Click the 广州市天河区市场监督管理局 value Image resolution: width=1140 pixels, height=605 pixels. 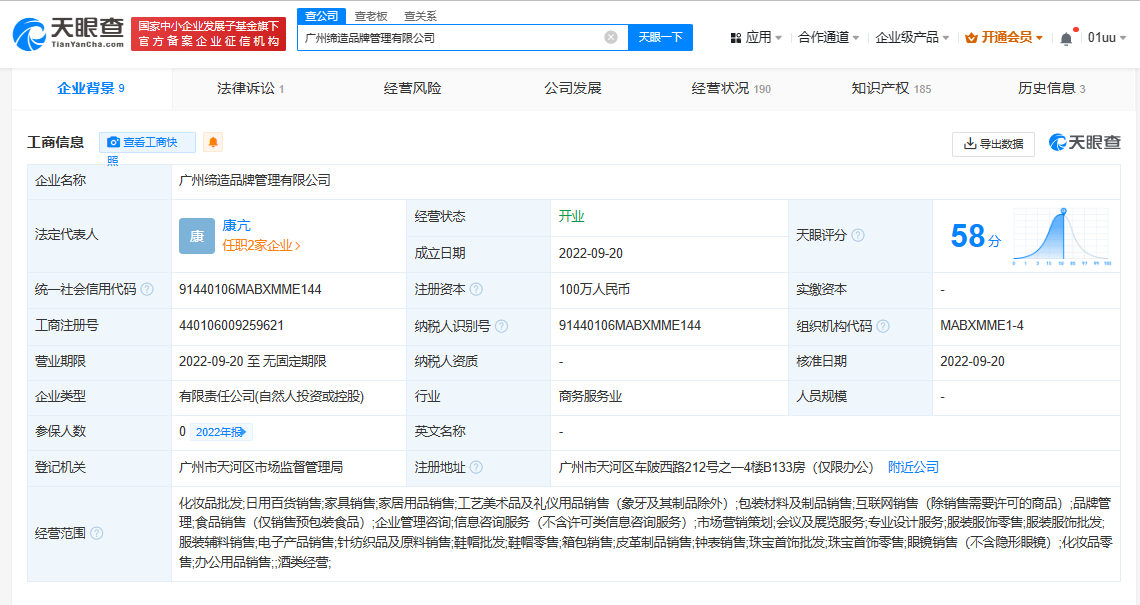coord(261,468)
